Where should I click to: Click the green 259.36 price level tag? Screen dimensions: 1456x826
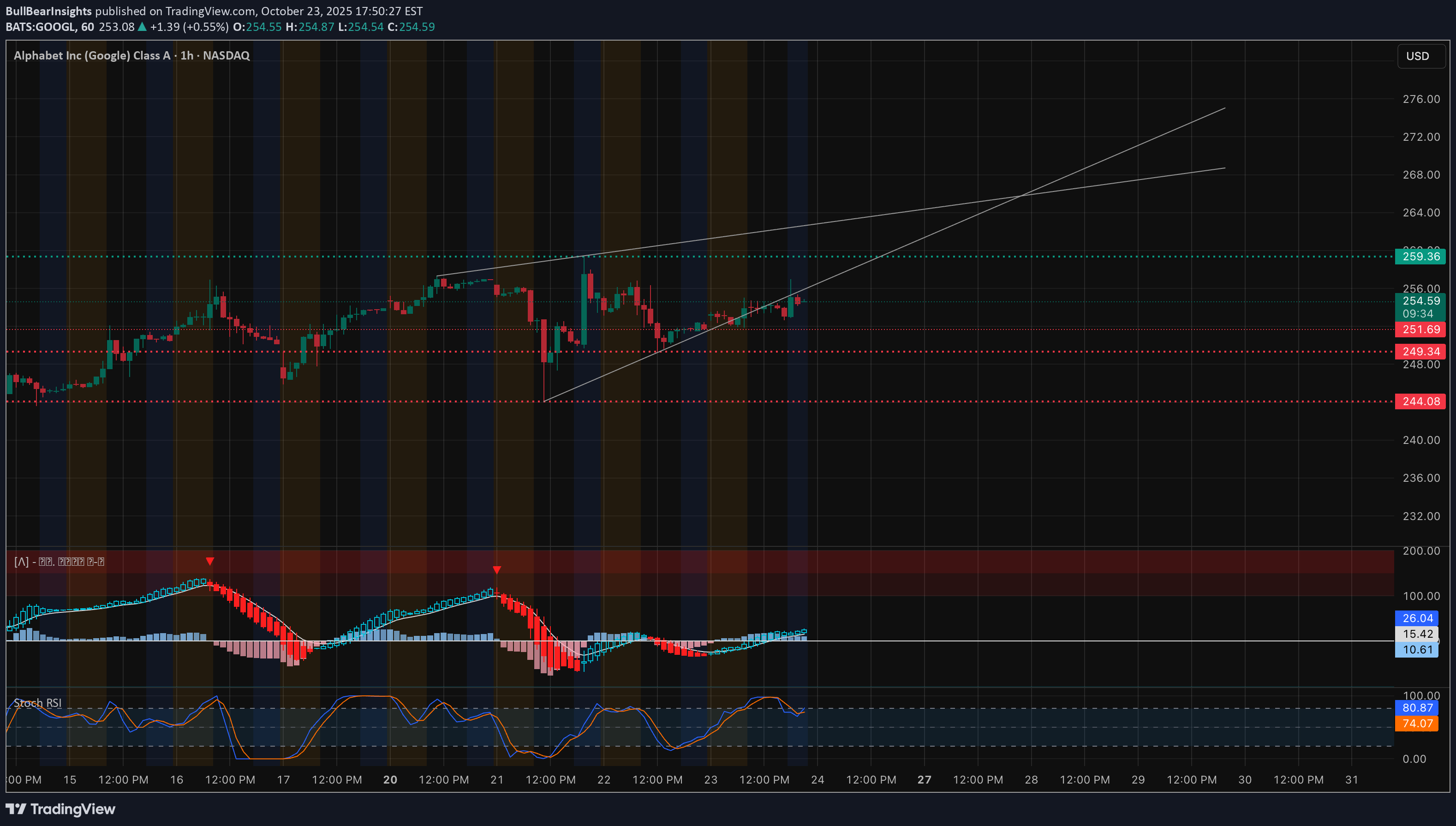coord(1420,257)
